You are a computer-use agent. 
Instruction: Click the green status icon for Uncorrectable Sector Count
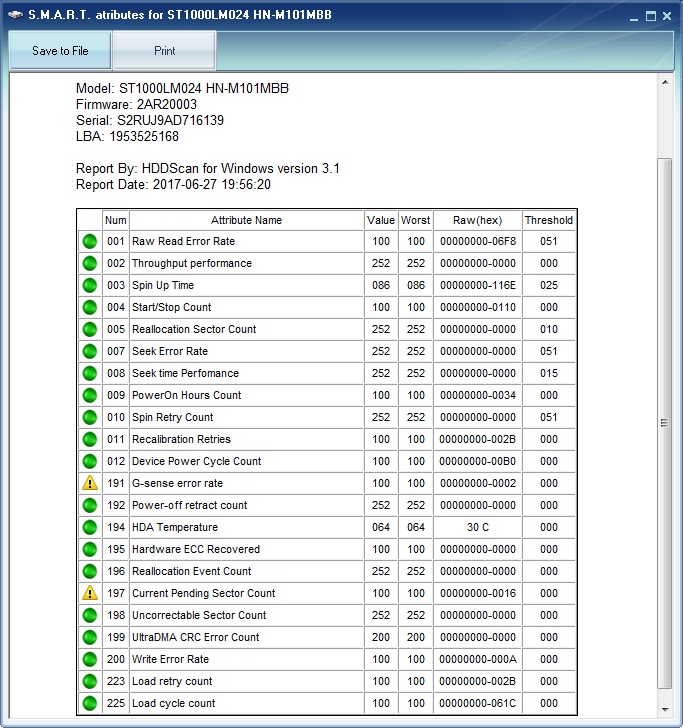pos(90,615)
